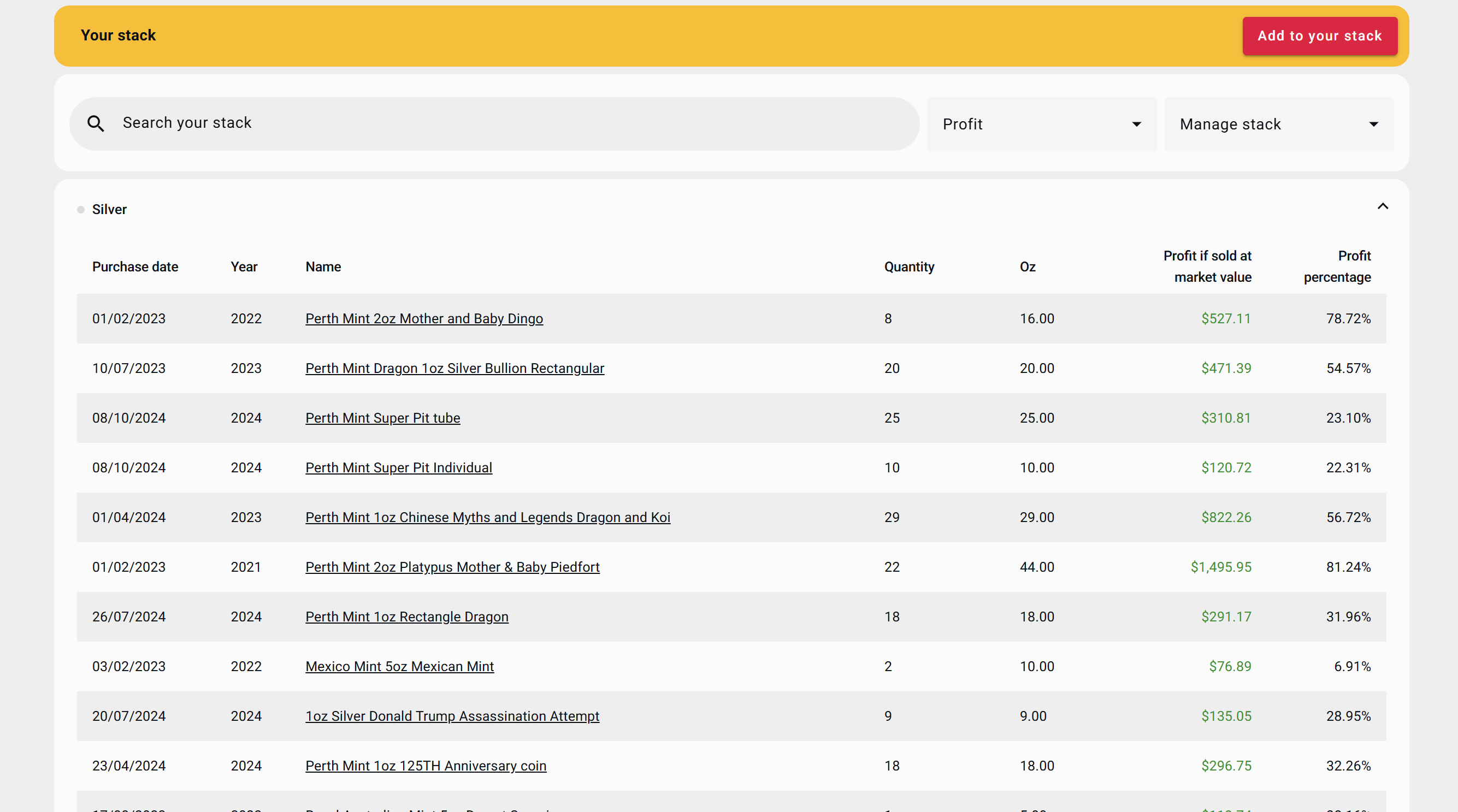Open Perth Mint 1oz Rectangle Dragon link

406,617
